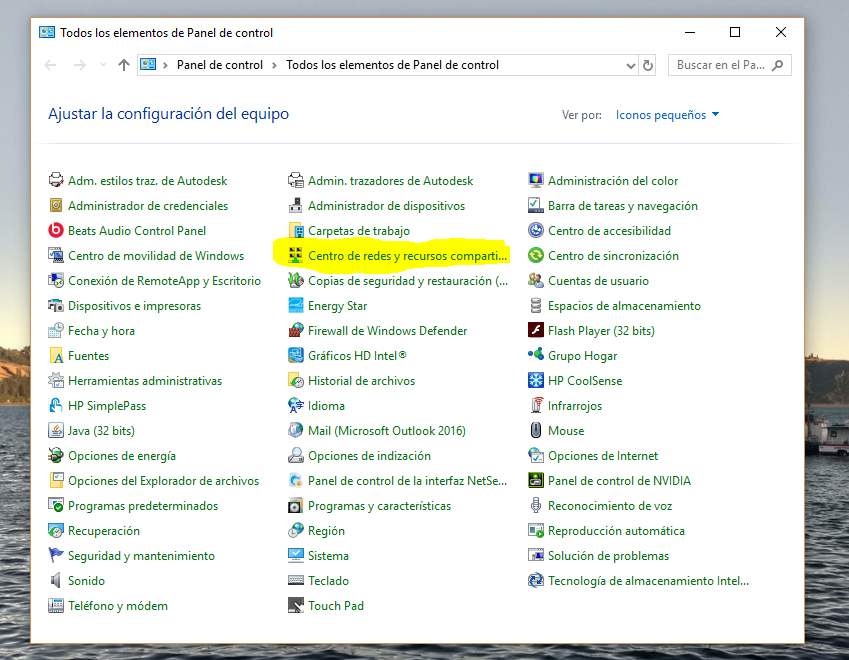Expand the chevron after Panel de control breadcrumb
849x660 pixels.
pyautogui.click(x=275, y=65)
